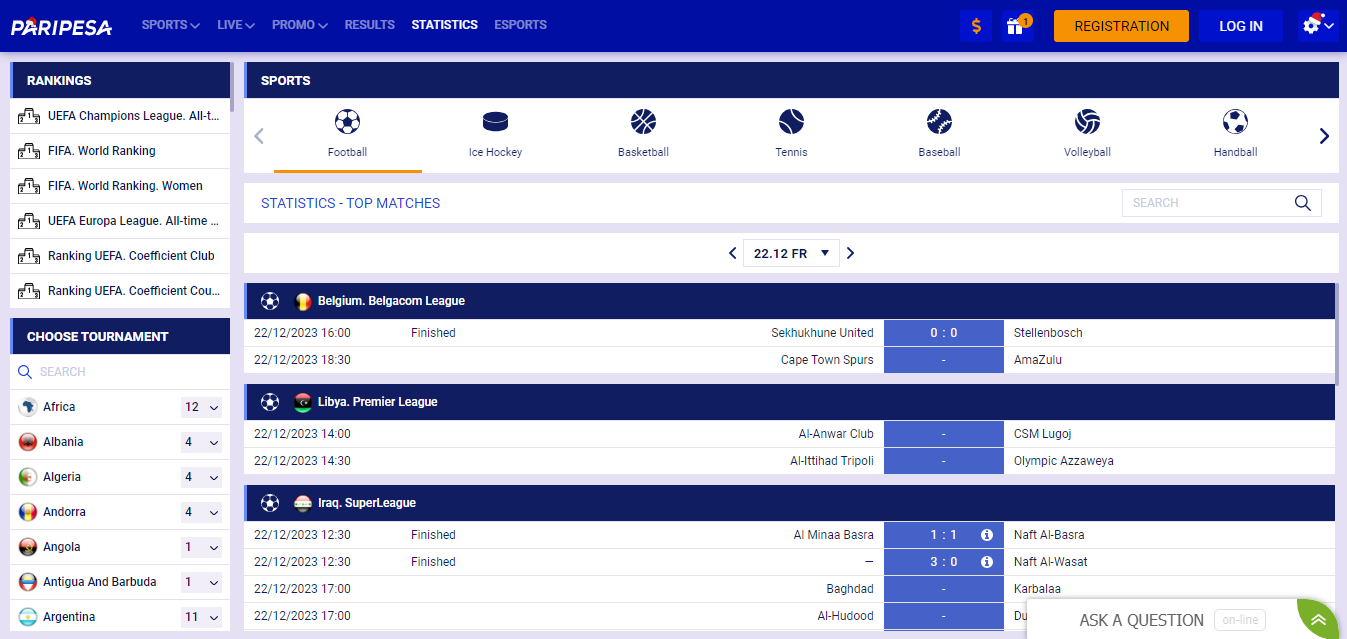
Task: Click the Olympic Azzaweya team name
Action: pyautogui.click(x=1064, y=461)
